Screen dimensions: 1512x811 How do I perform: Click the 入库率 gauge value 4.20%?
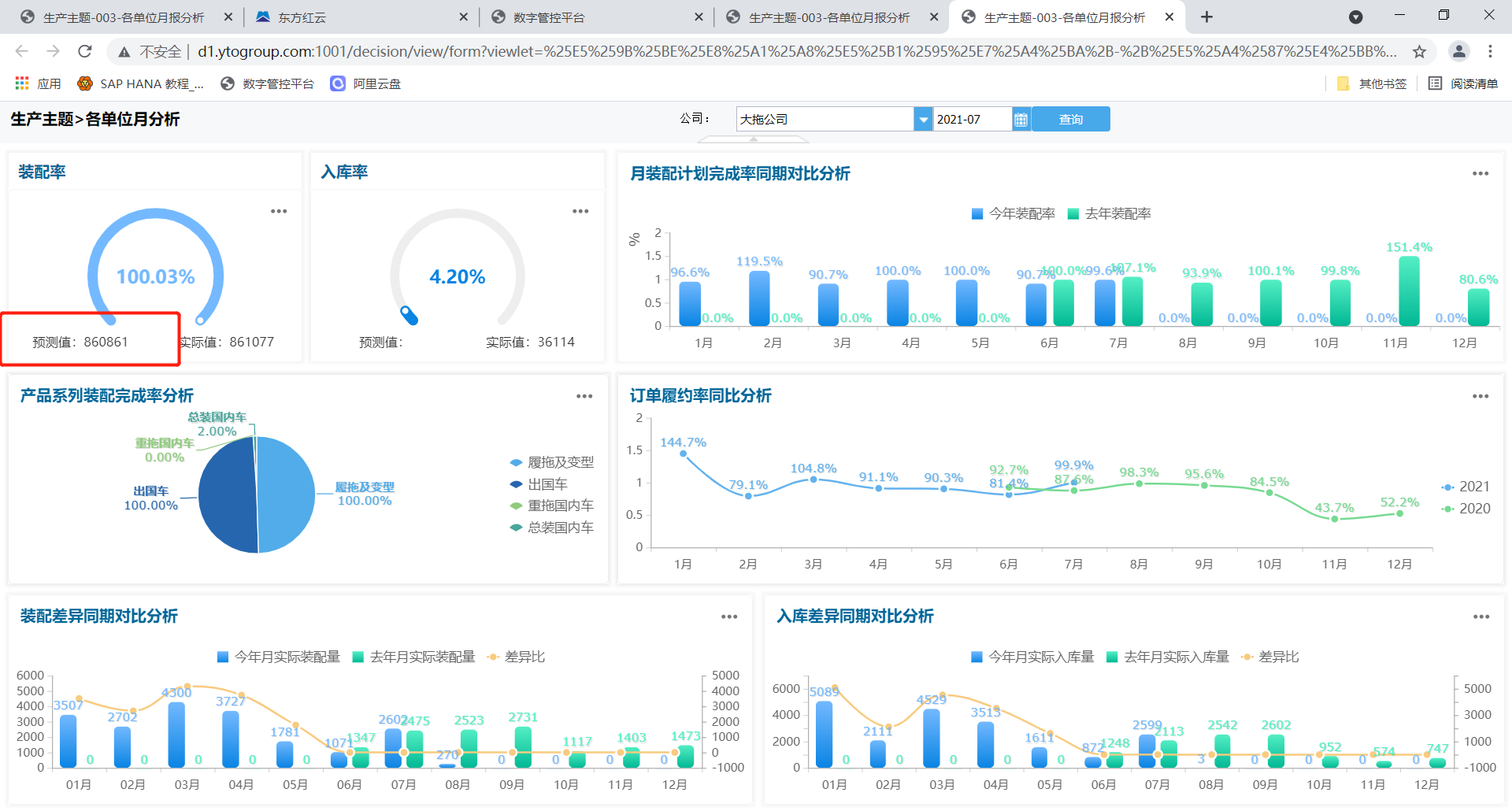457,276
